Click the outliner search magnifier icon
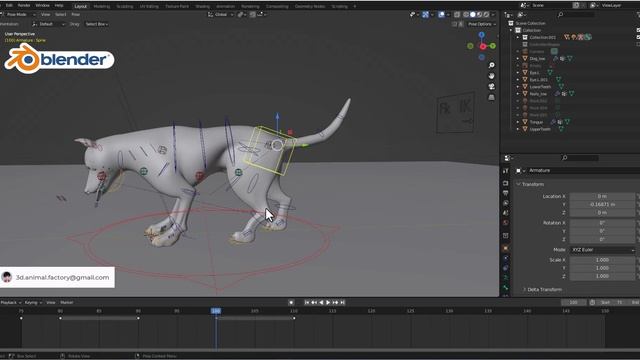Image resolution: width=640 pixels, height=360 pixels. pos(561,15)
